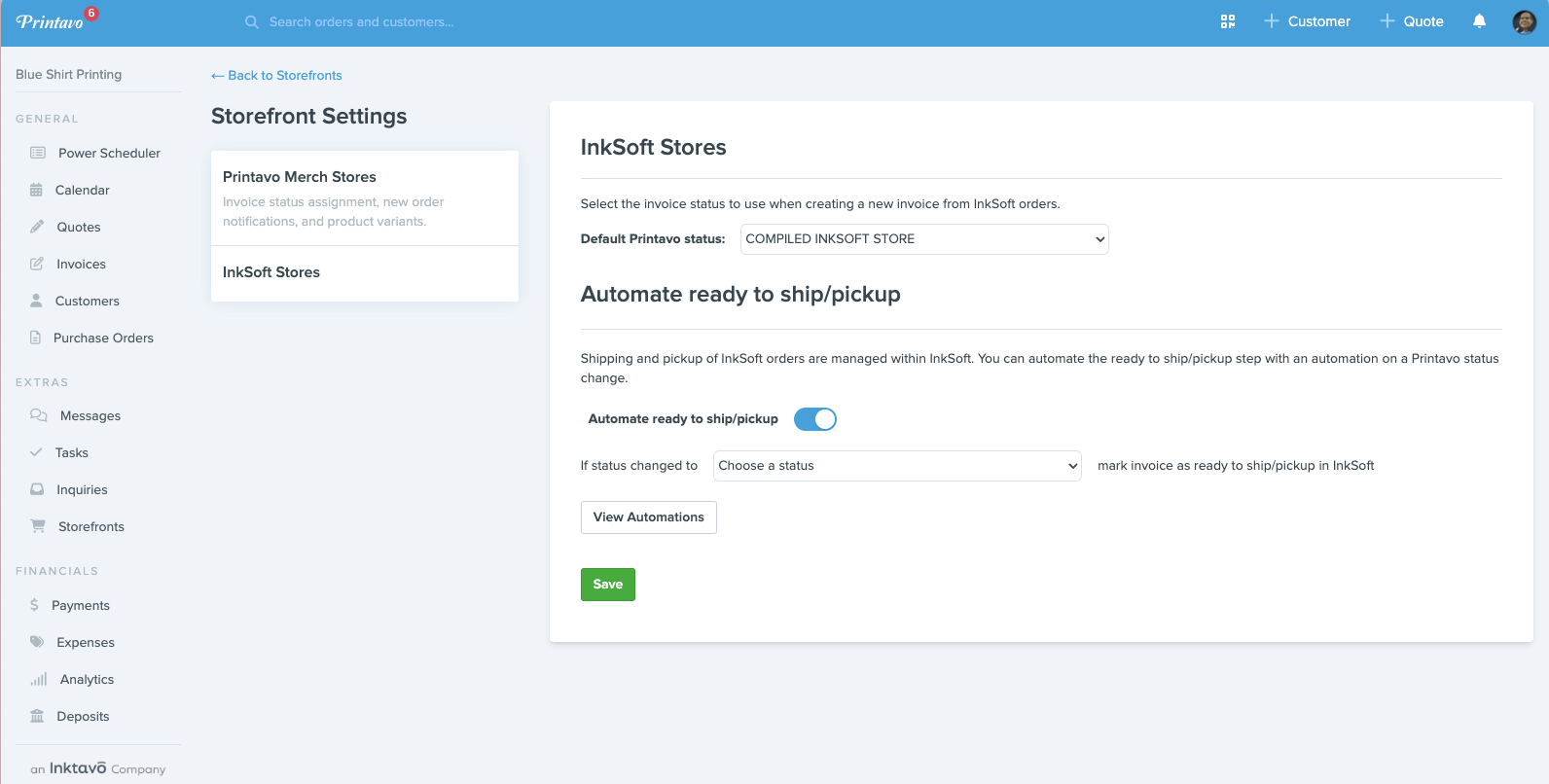Click the Calendar sidebar icon
Screen dimensions: 1549x784
pyautogui.click(x=36, y=190)
